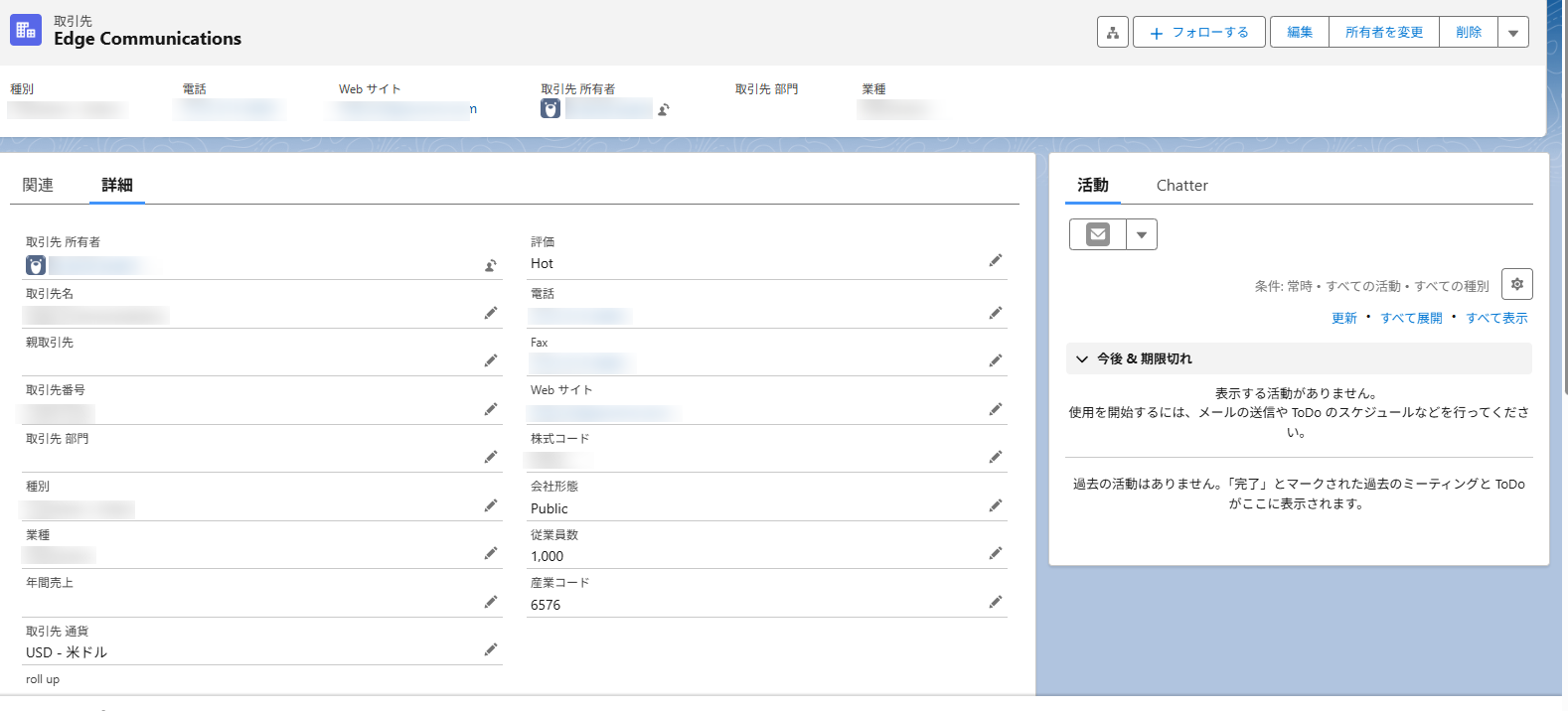This screenshot has width=1568, height=711.
Task: Click the Edge Communications account building icon
Action: [x=26, y=30]
